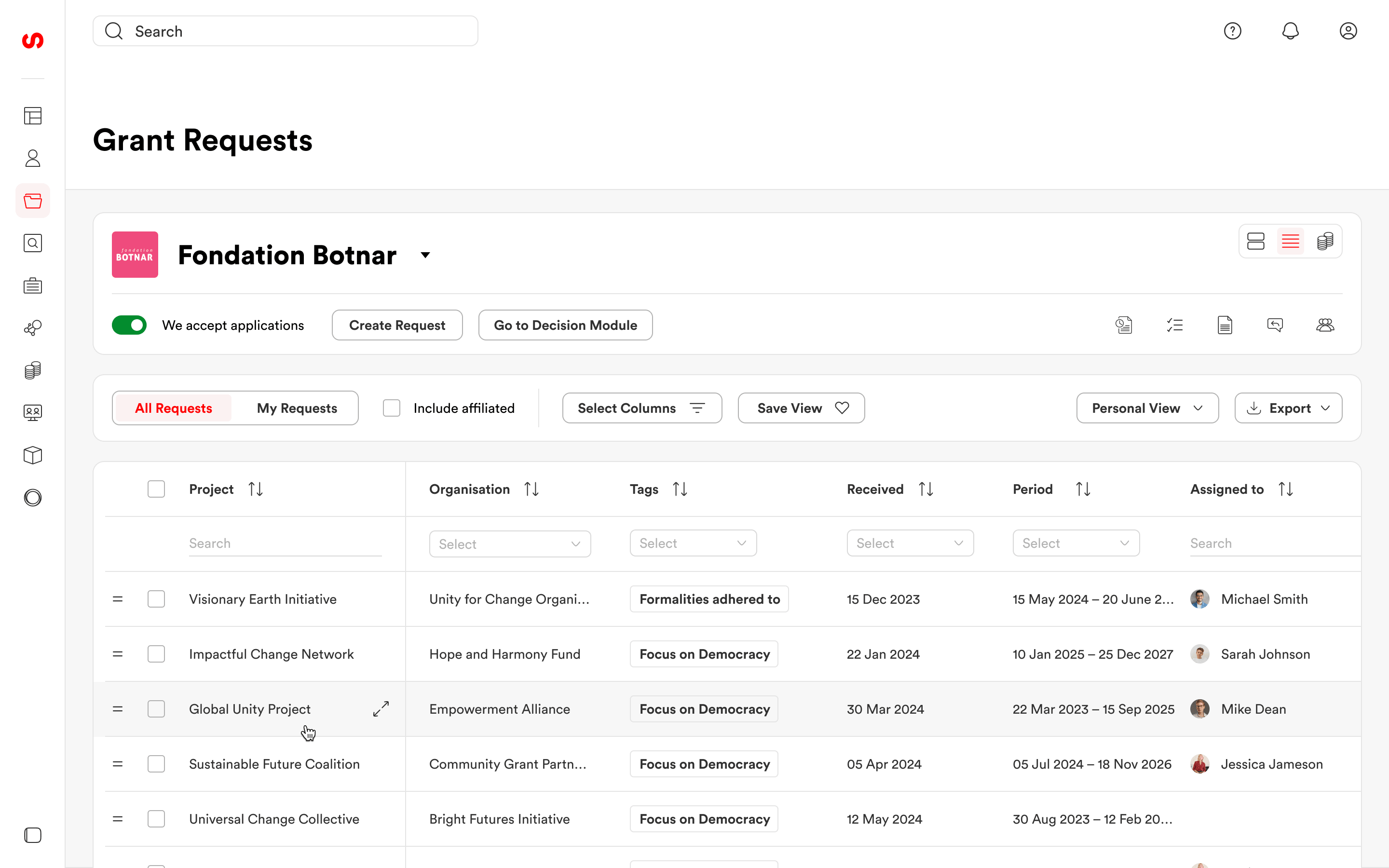Sort by Period column arrows

tap(1083, 489)
